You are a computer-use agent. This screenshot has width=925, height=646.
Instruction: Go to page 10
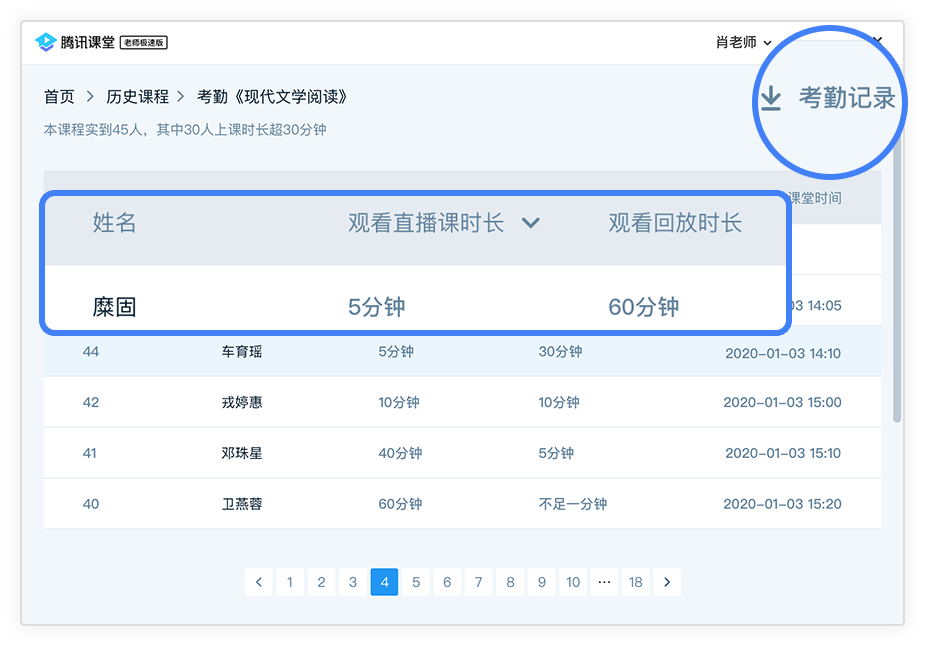[x=573, y=582]
